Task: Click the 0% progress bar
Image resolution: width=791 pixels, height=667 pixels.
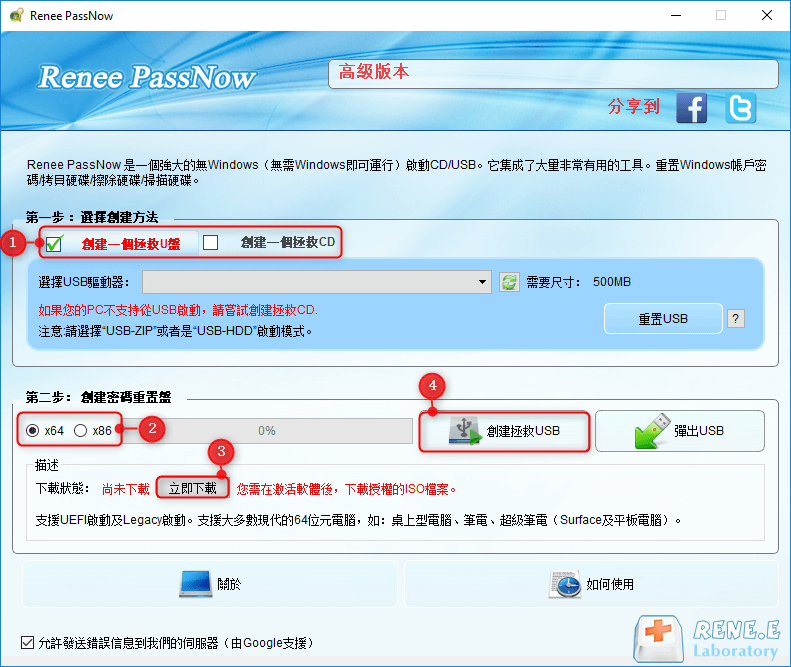Action: [267, 430]
